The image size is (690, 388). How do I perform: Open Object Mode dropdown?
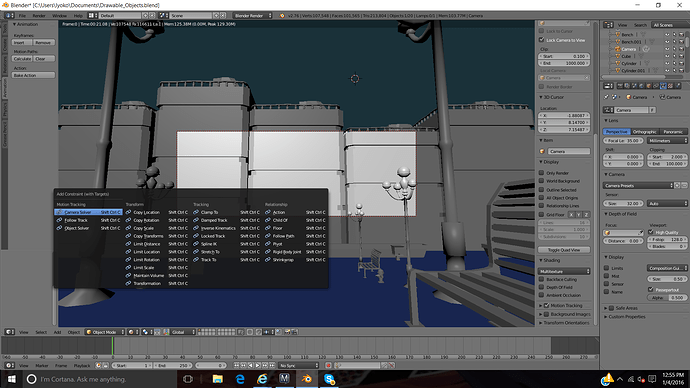105,332
